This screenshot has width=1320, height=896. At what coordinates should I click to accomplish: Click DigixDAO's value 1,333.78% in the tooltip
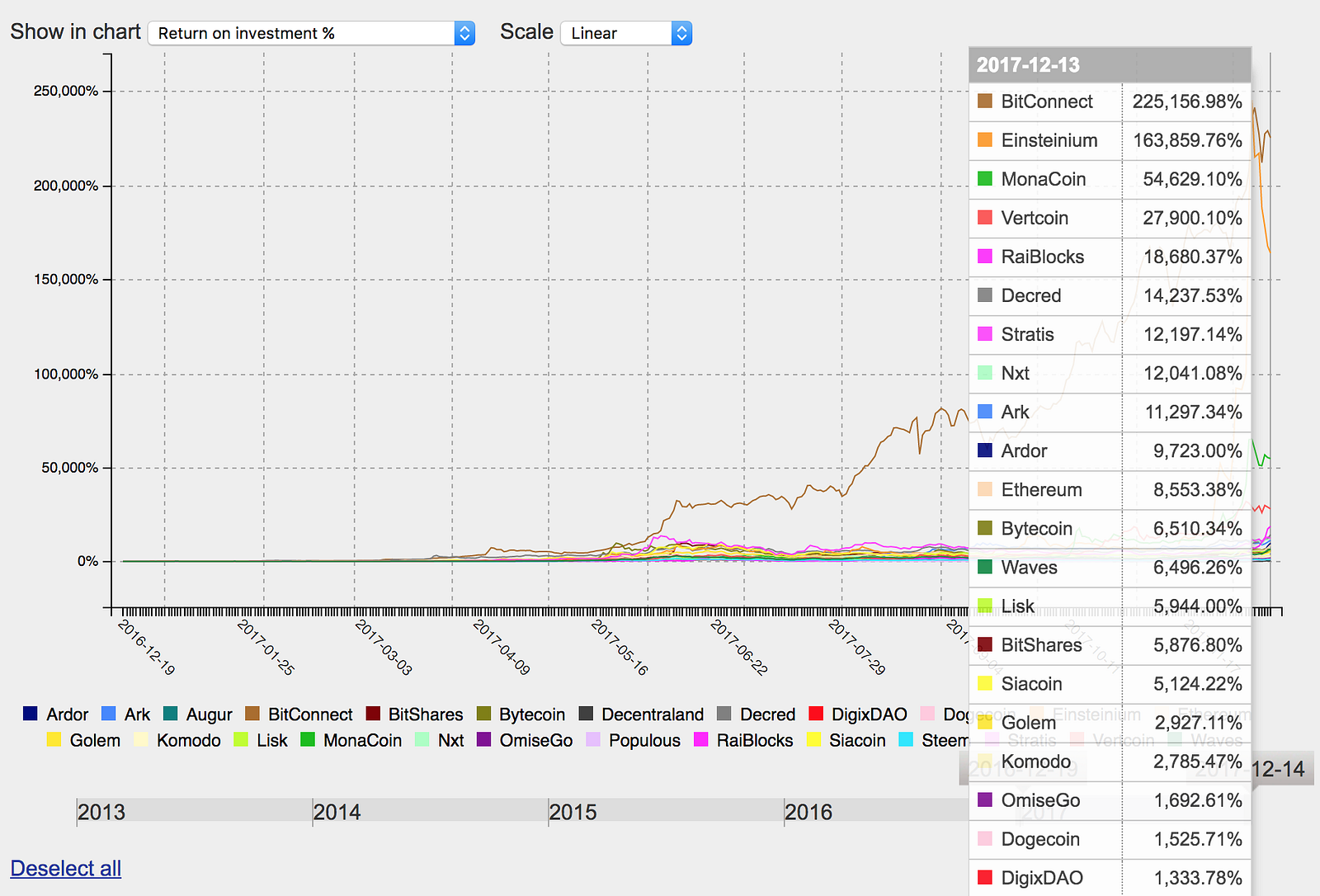[1198, 877]
